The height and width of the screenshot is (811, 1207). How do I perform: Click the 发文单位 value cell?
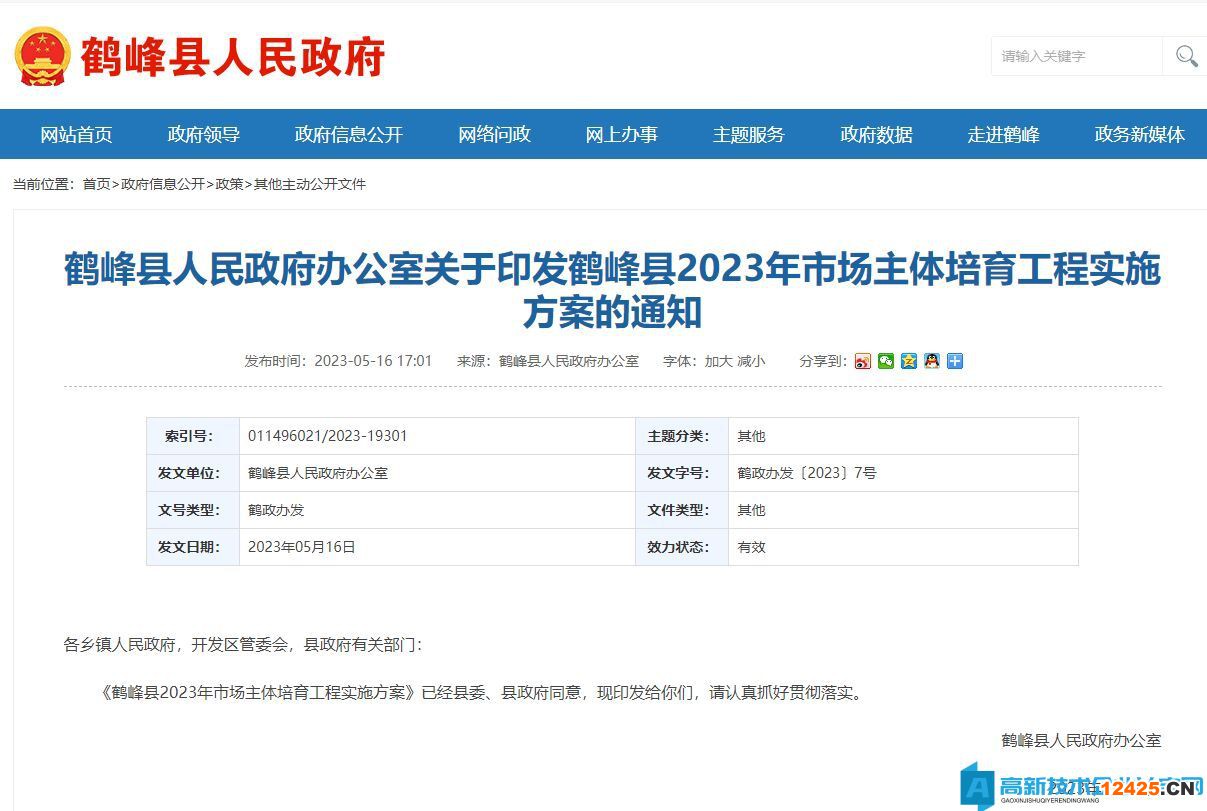[x=437, y=473]
